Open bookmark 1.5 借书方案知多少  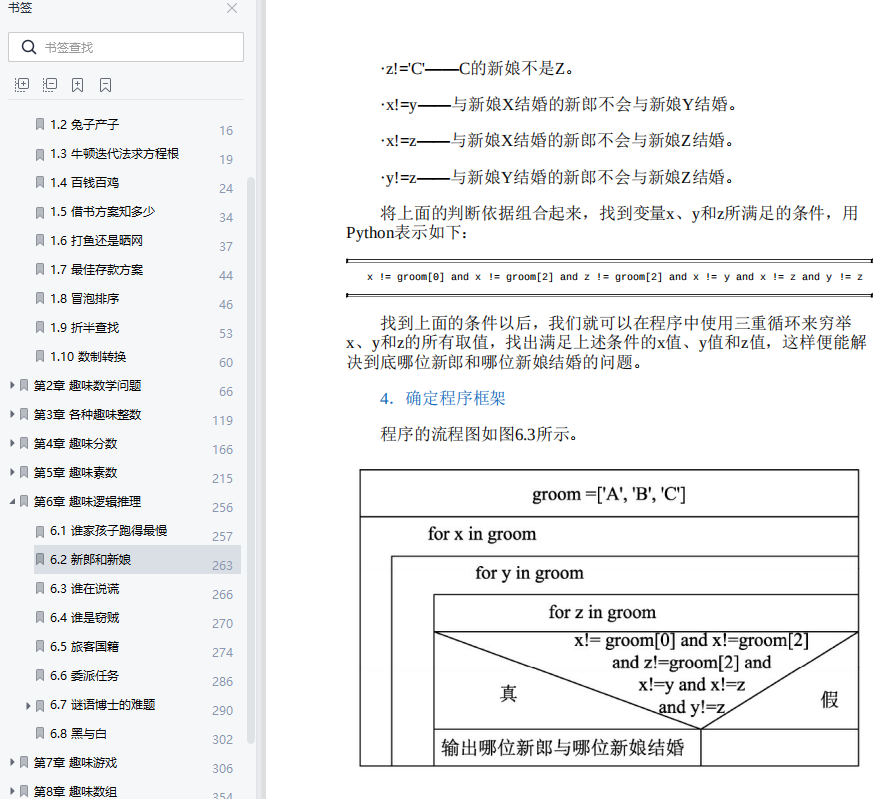tap(102, 212)
